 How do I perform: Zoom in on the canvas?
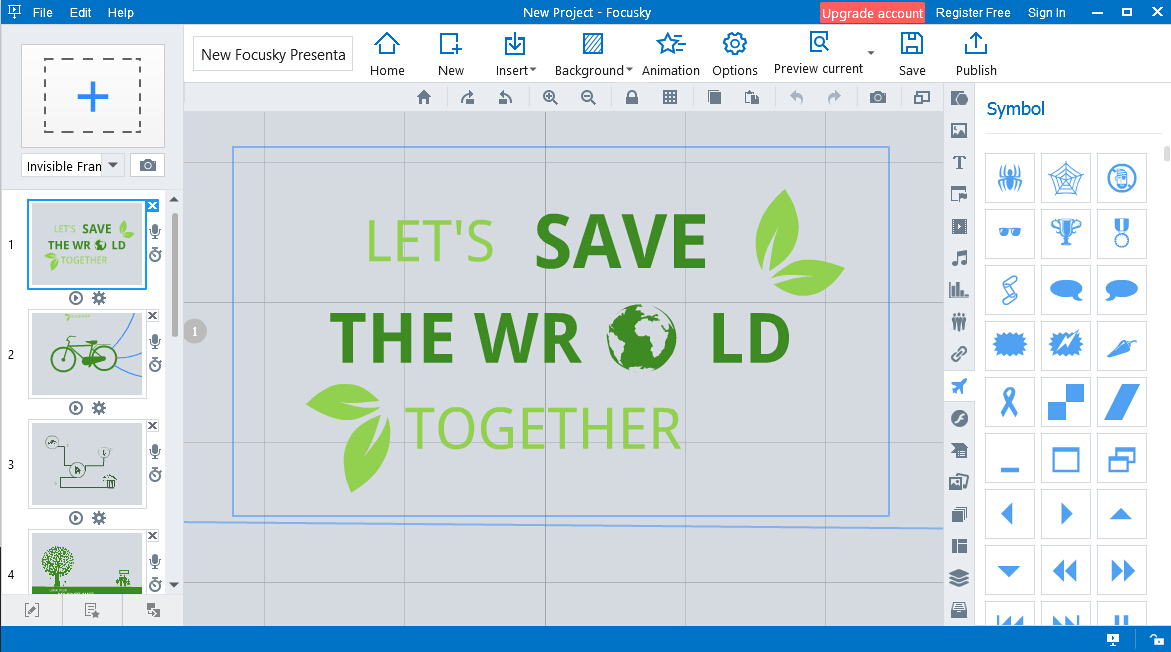[x=550, y=97]
